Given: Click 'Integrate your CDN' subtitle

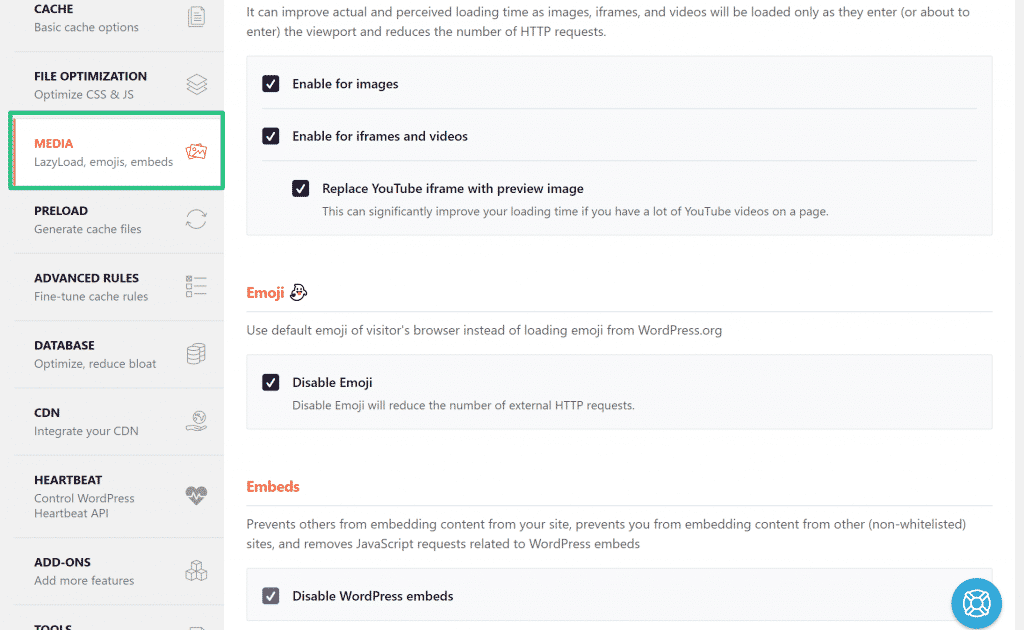Looking at the screenshot, I should click(x=86, y=431).
